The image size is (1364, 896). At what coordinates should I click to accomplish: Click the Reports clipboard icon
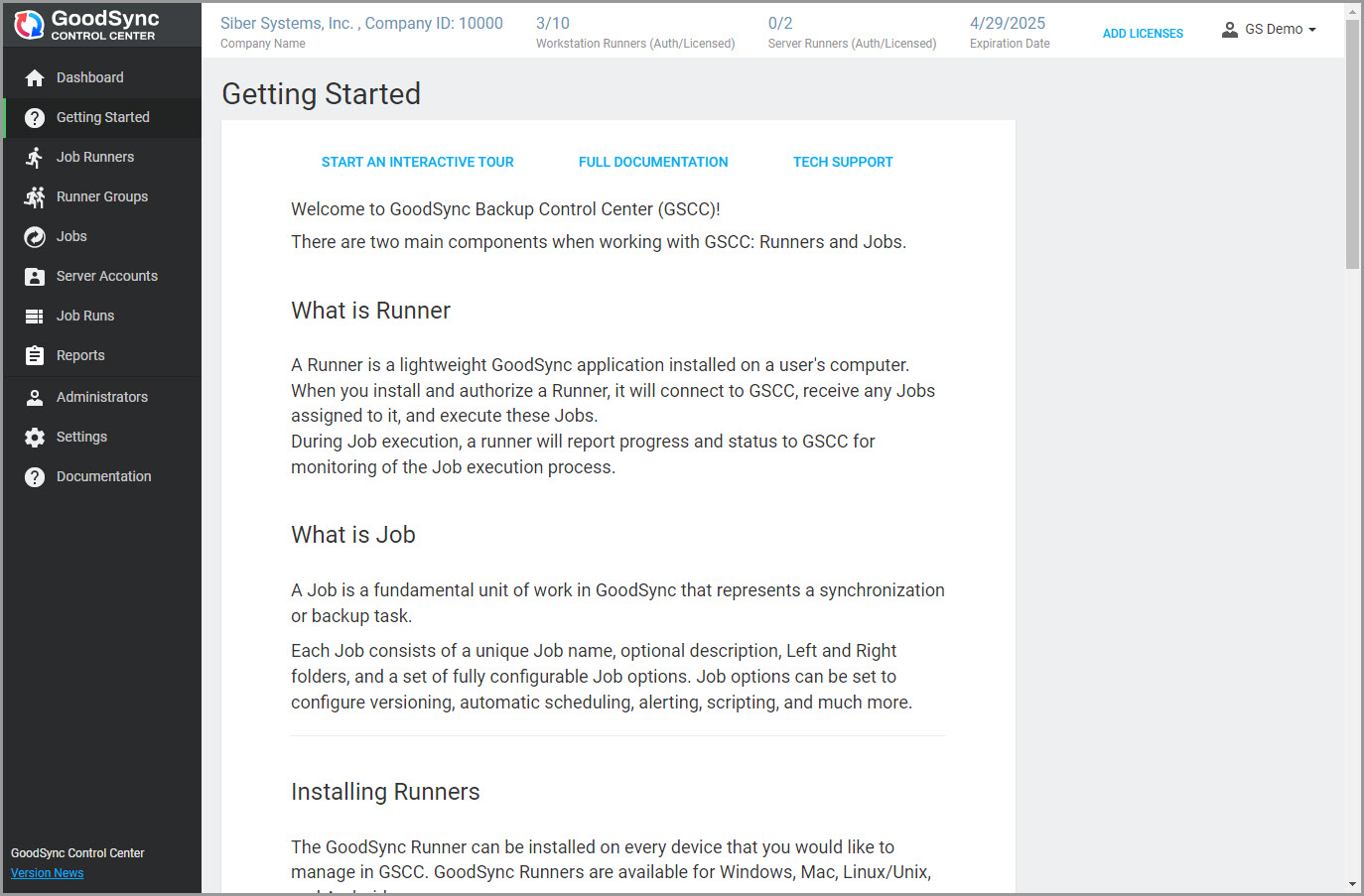coord(35,356)
